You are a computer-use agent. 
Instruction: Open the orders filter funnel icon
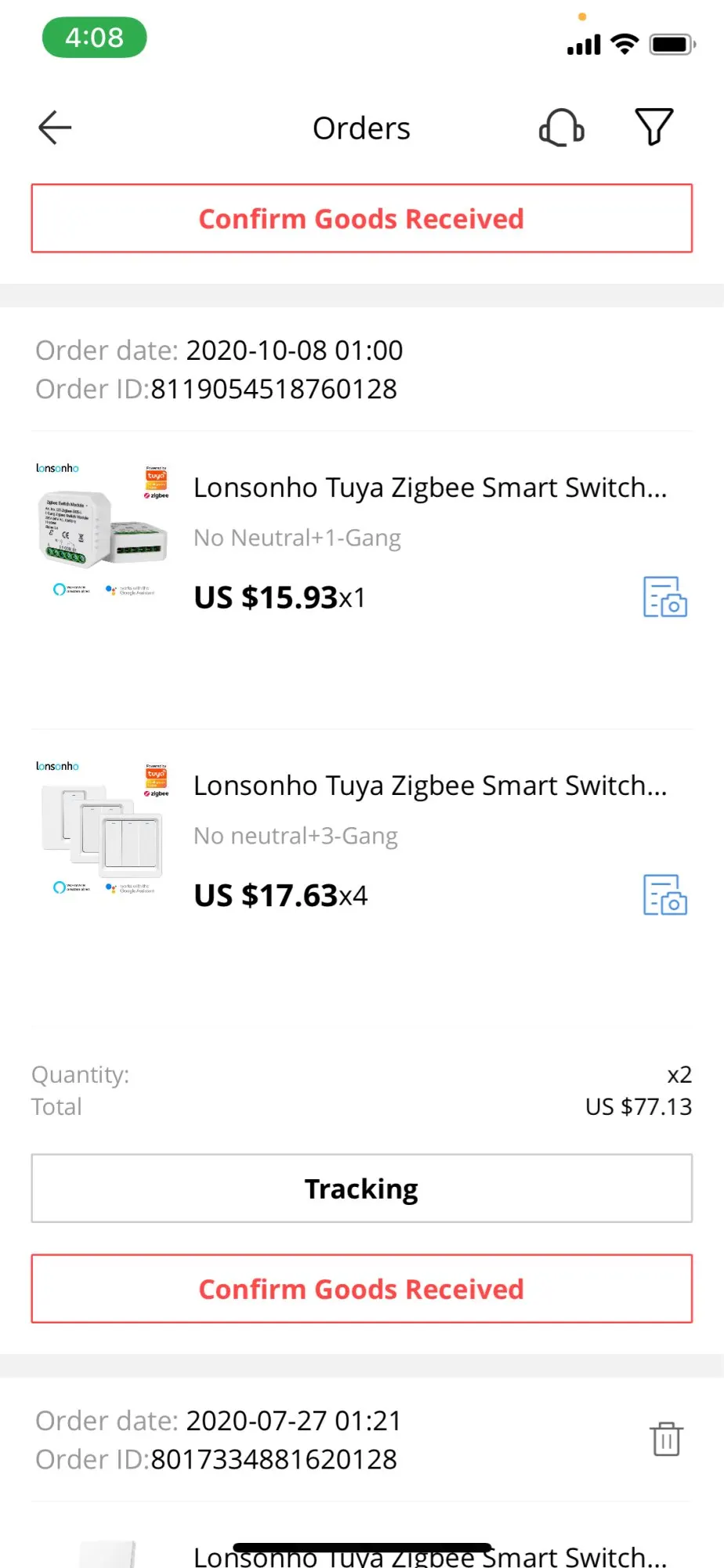click(653, 127)
